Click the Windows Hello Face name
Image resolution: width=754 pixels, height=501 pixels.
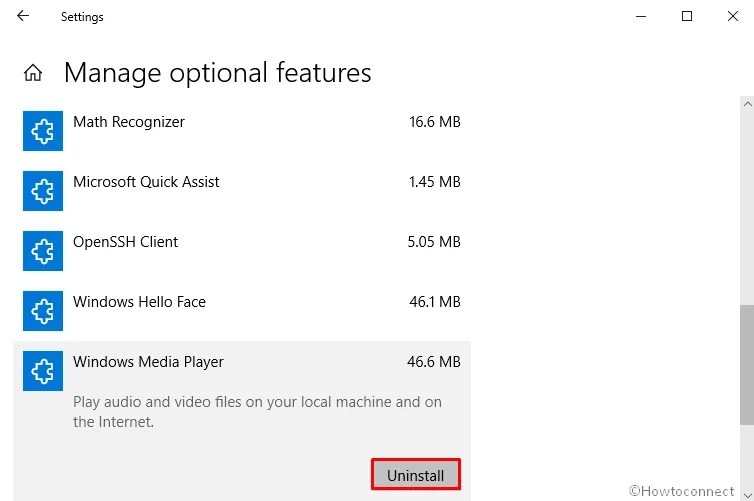pos(139,302)
